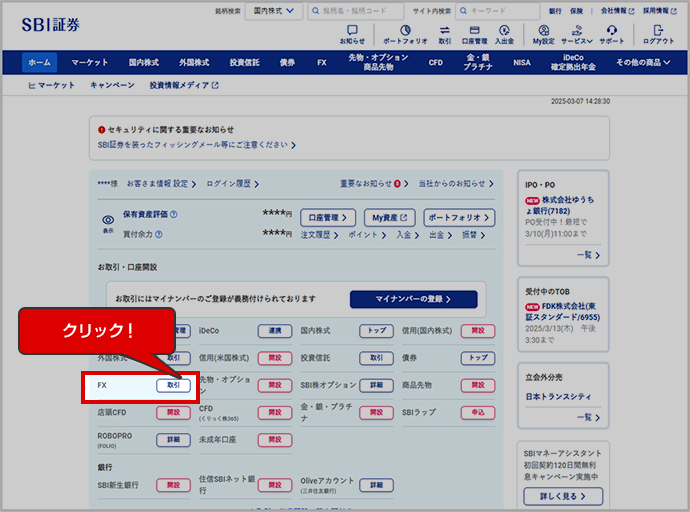This screenshot has width=690, height=512.
Task: Click the 投資信託 取引 button
Action: point(377,358)
